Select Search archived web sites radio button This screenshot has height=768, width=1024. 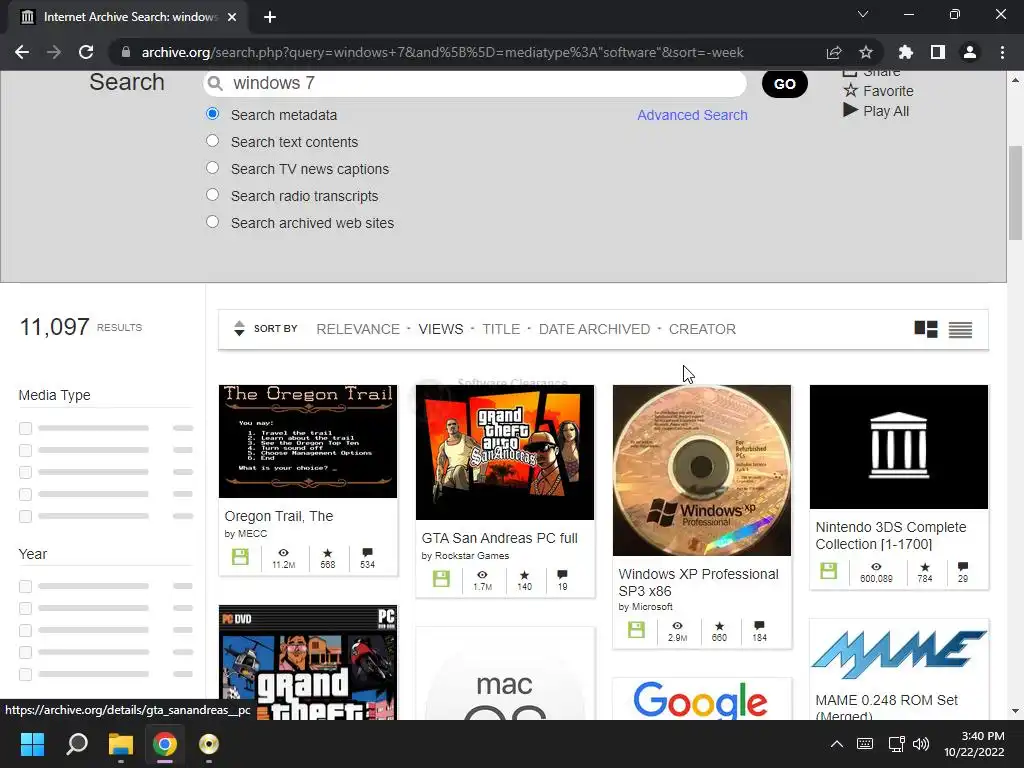coord(212,221)
